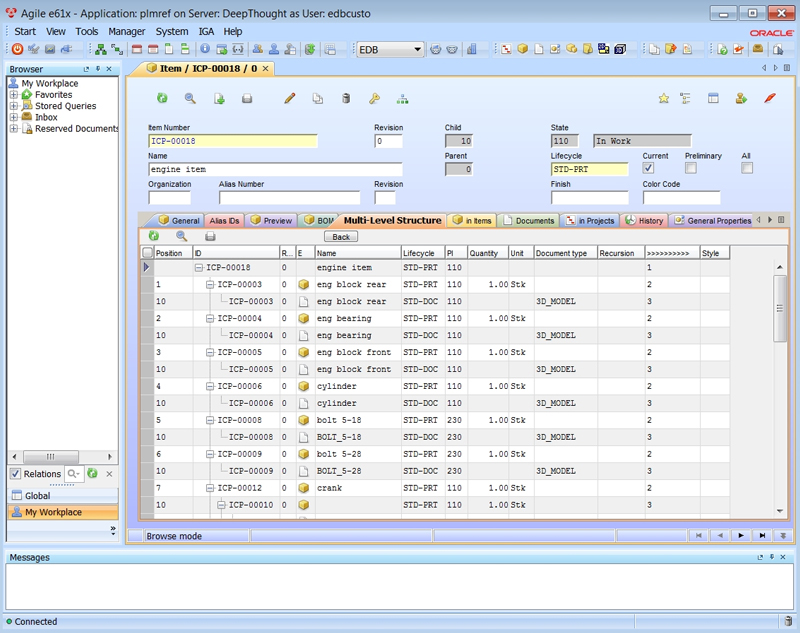Click the cylinder ICP-00006 STD-PRT row name
The height and width of the screenshot is (633, 800).
pyautogui.click(x=337, y=386)
